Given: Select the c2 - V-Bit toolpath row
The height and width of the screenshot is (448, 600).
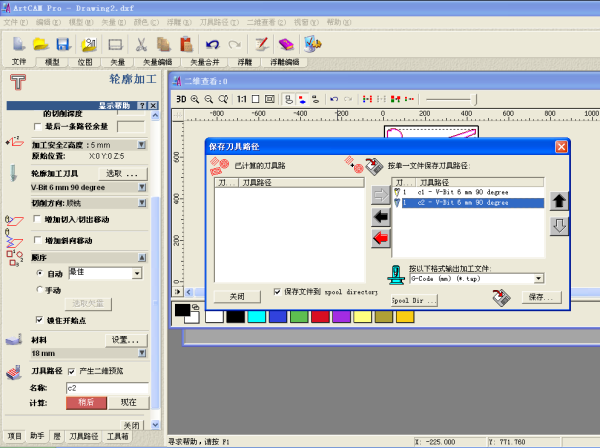Looking at the screenshot, I should pos(468,202).
